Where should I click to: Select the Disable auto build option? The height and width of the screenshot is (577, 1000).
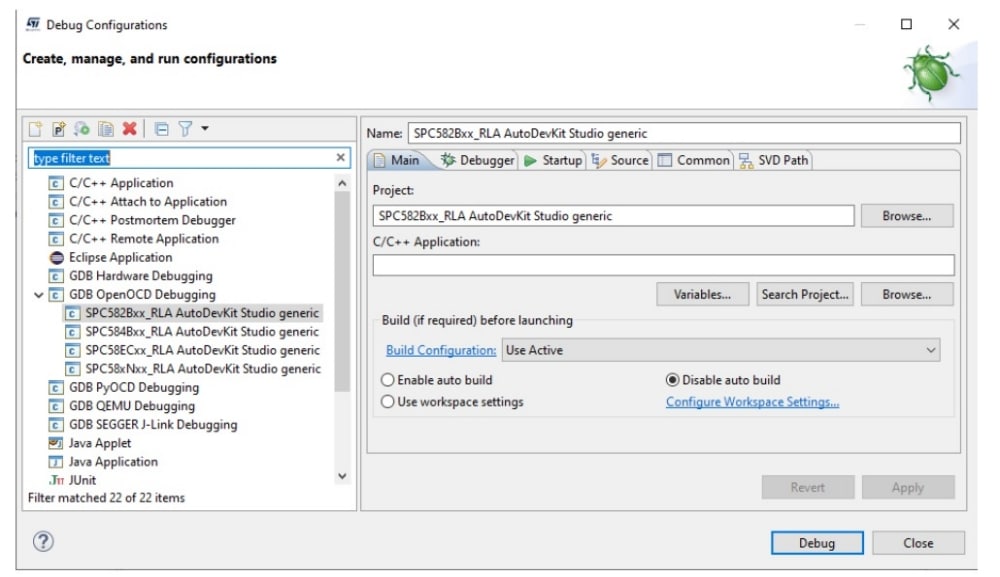point(673,380)
